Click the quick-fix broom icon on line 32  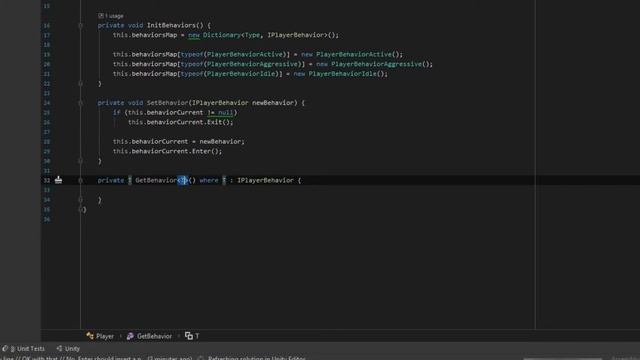(58, 180)
